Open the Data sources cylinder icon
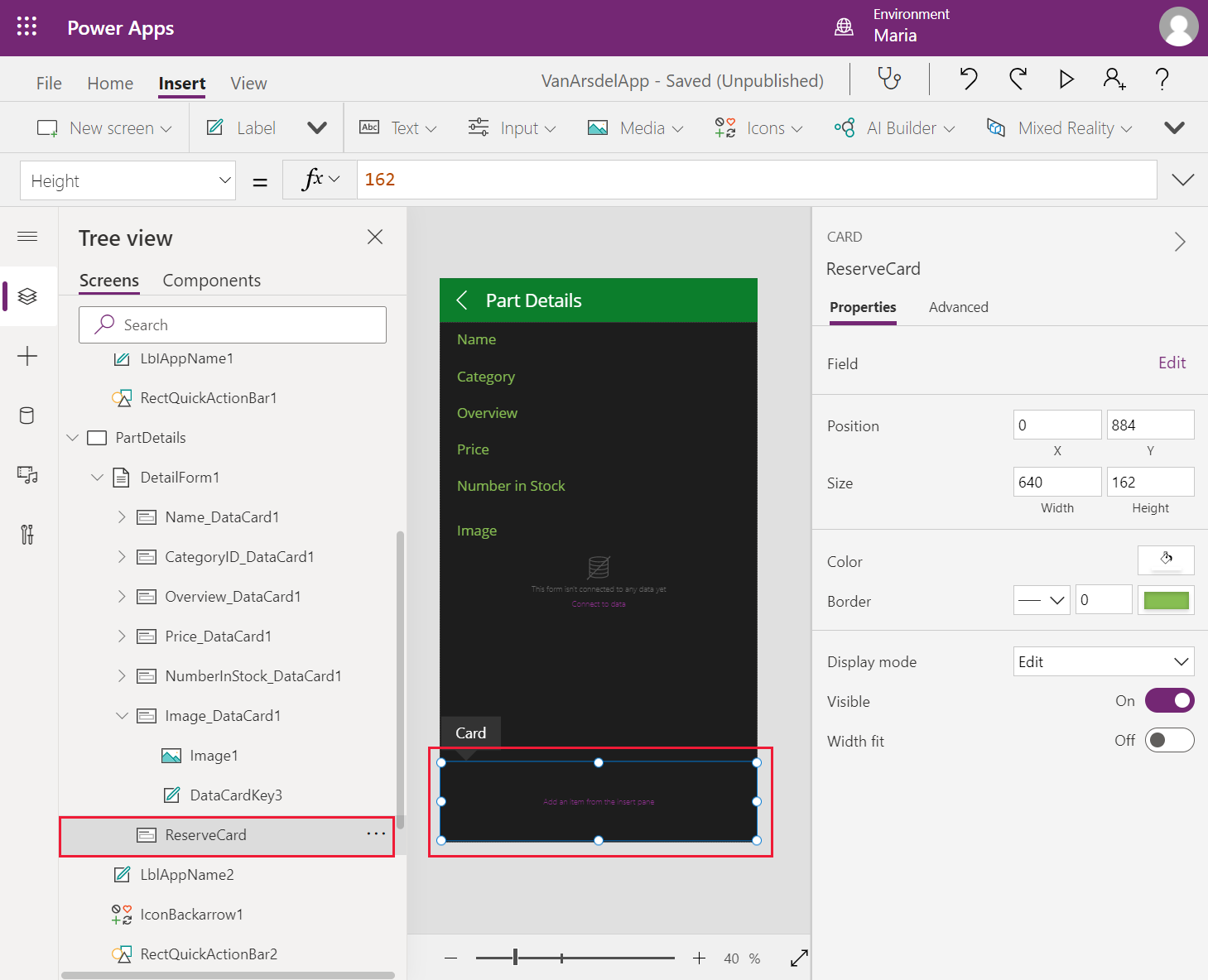This screenshot has height=980, width=1208. 26,416
